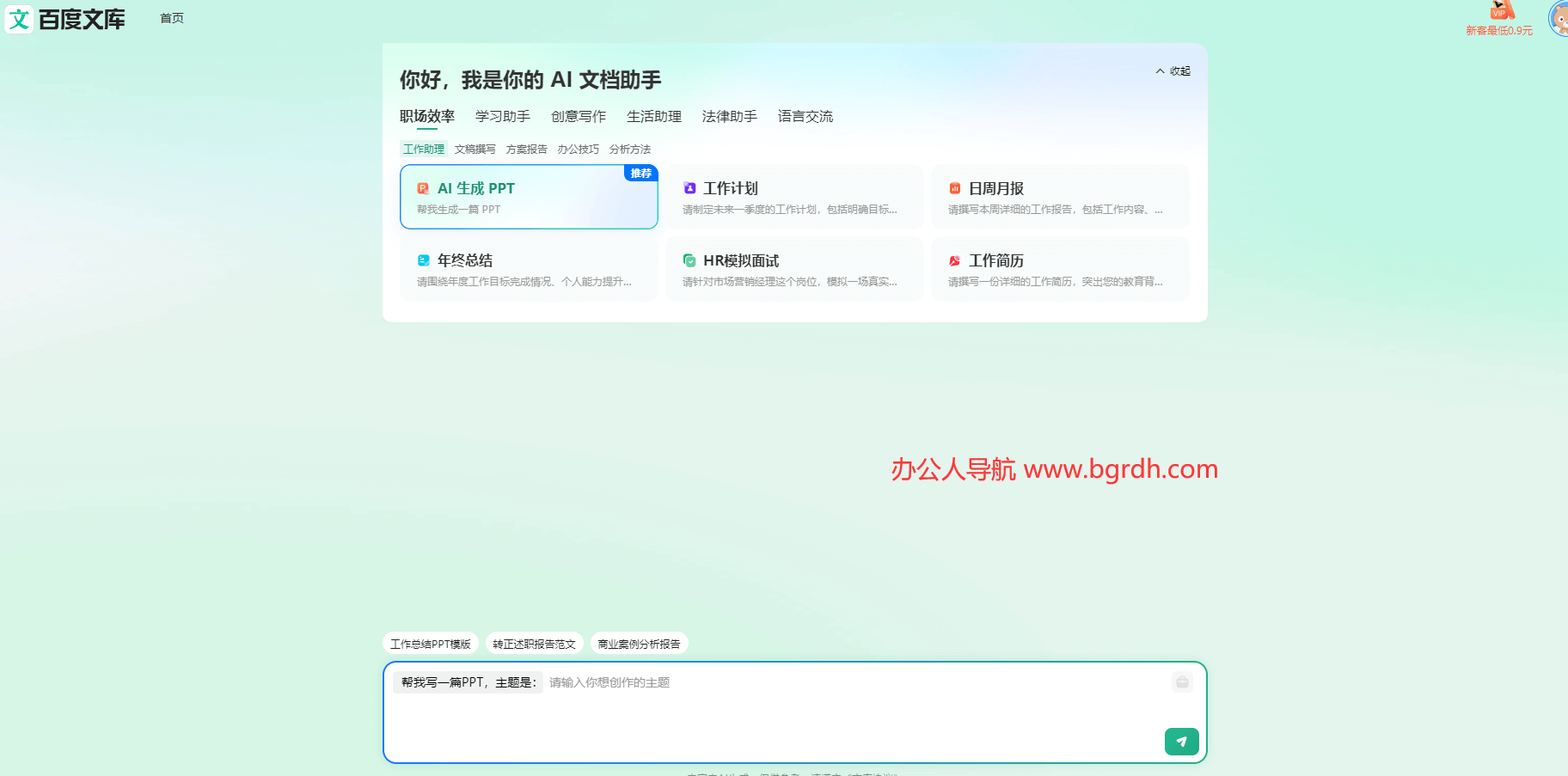This screenshot has width=1568, height=776.
Task: Open the 工作计划 card title
Action: [731, 188]
